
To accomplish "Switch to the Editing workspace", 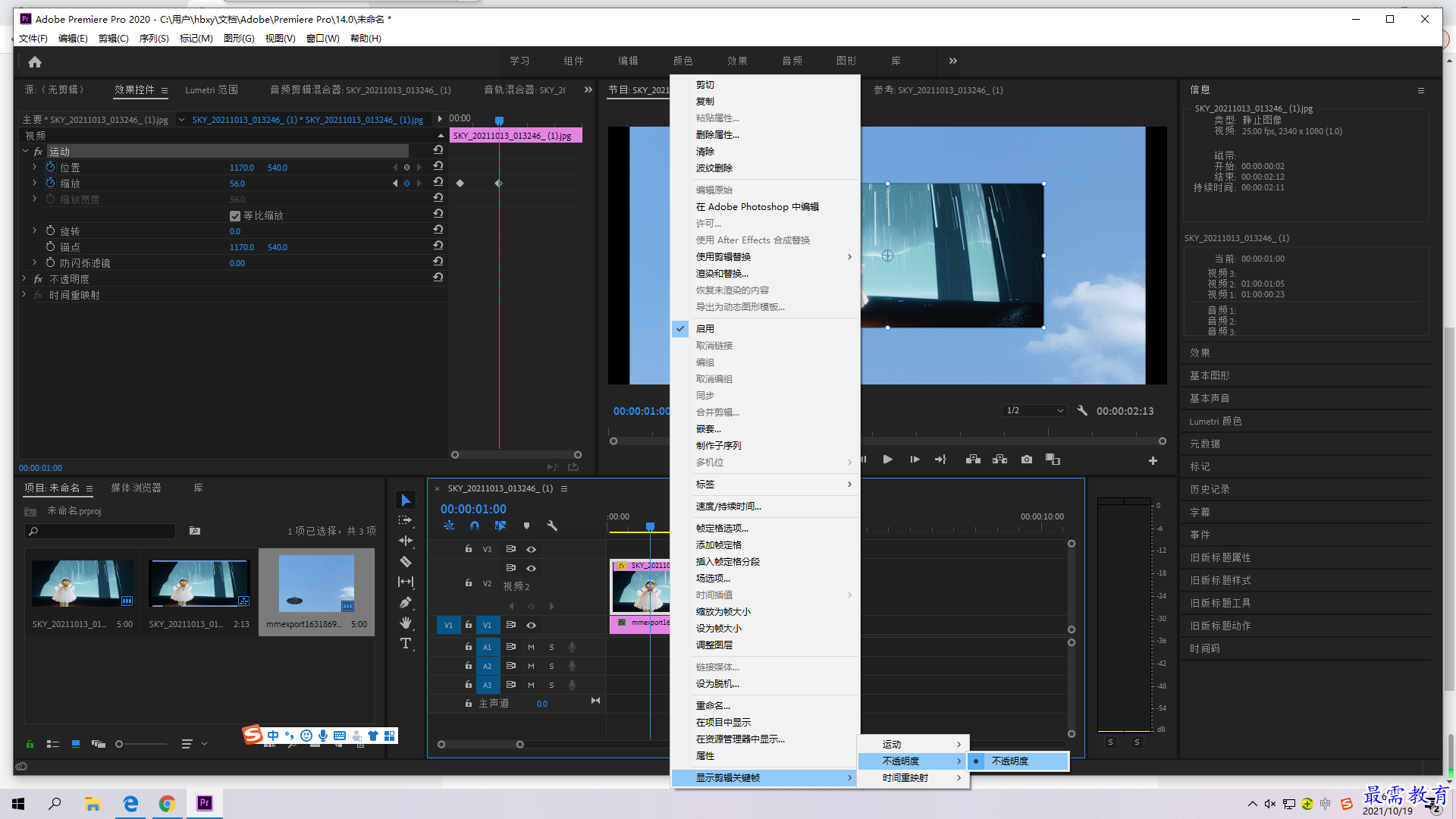I will tap(628, 61).
